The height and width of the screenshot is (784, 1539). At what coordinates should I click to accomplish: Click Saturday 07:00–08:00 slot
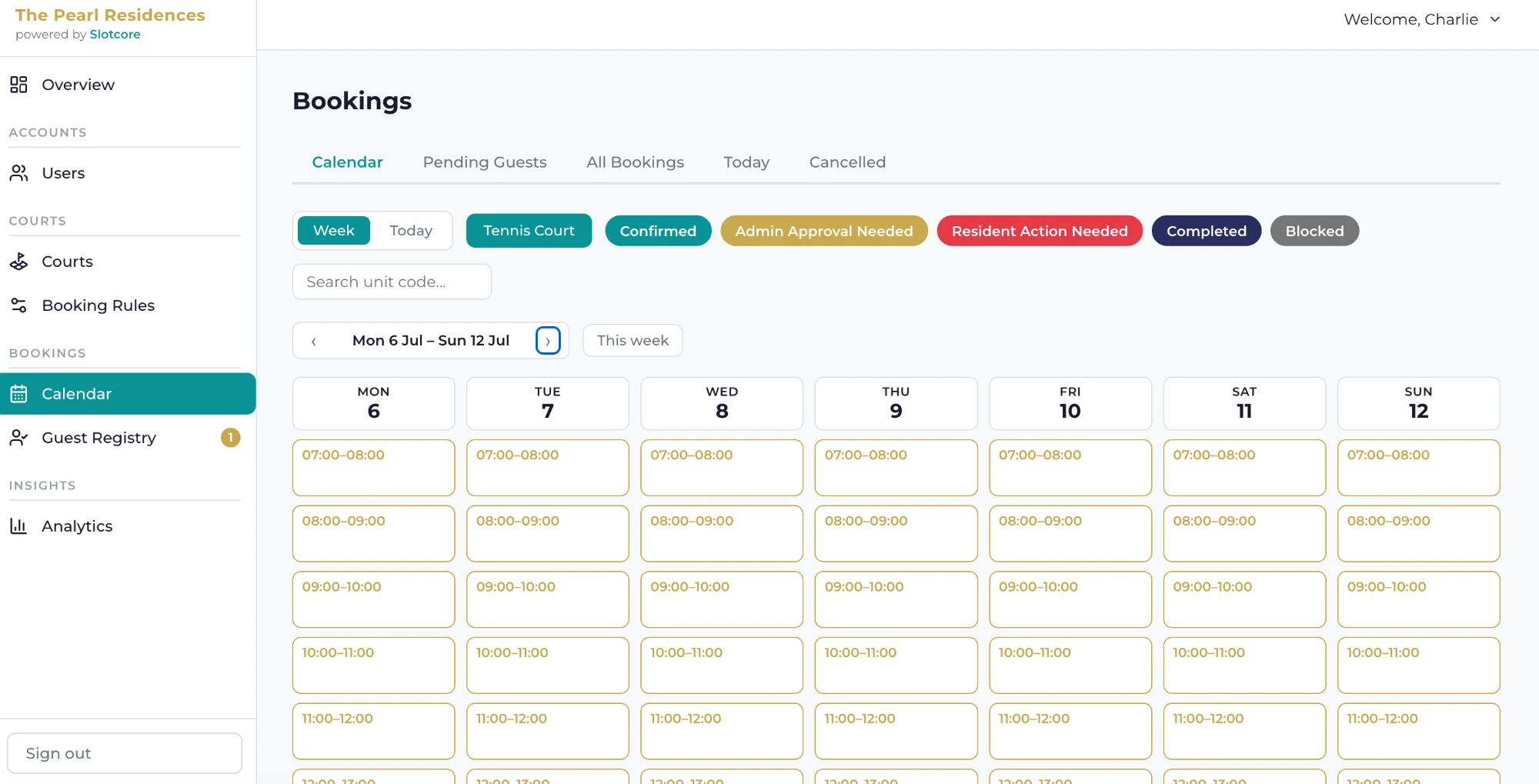(1244, 468)
